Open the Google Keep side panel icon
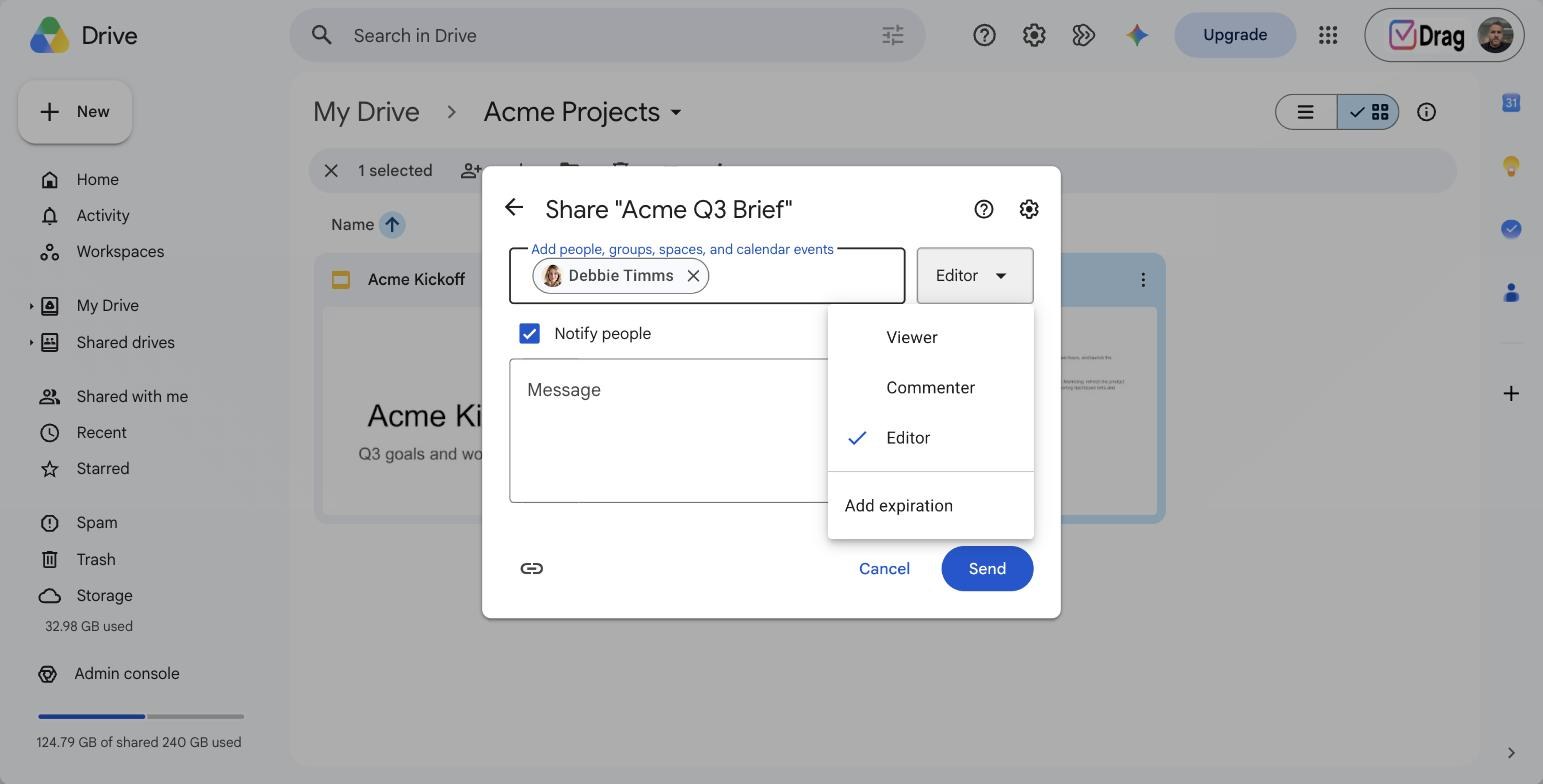Viewport: 1543px width, 784px height. tap(1511, 166)
